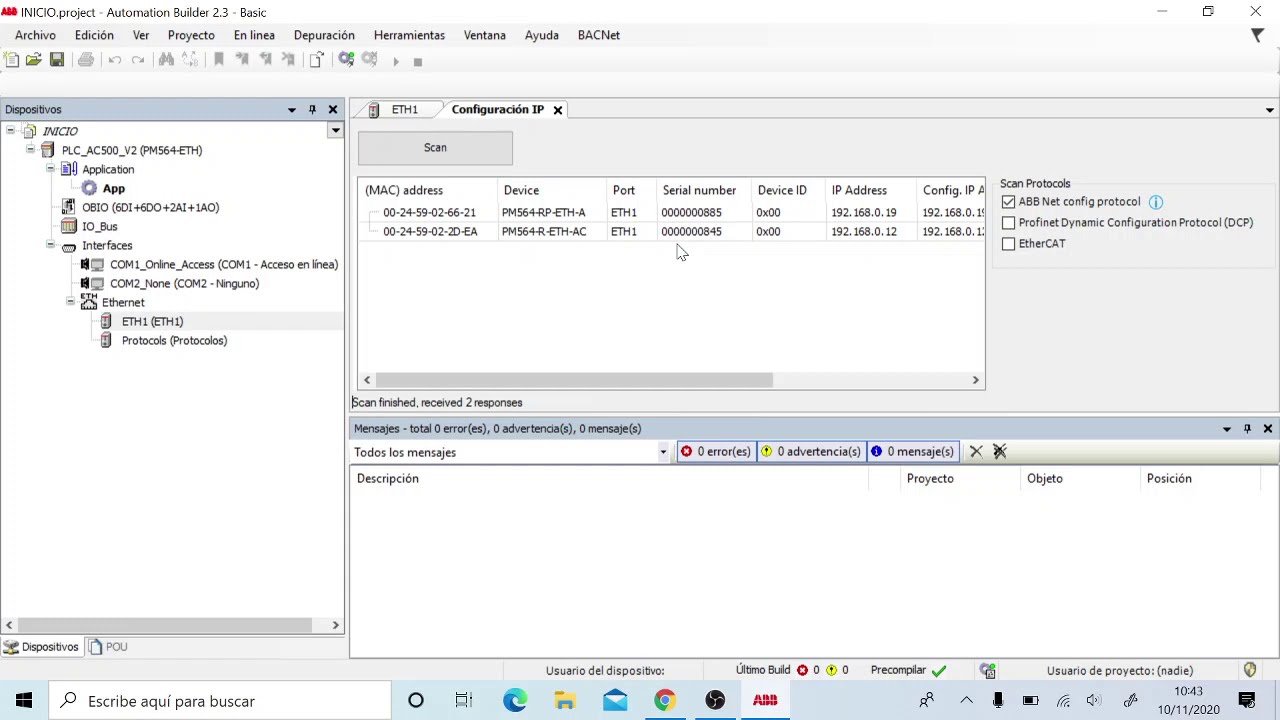Open the Herramientas menu
This screenshot has width=1280, height=720.
(409, 35)
